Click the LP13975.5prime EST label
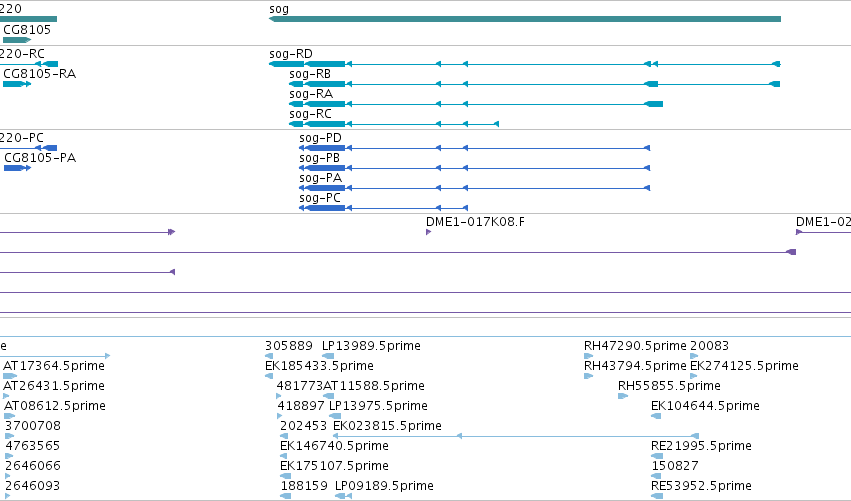 pyautogui.click(x=378, y=406)
